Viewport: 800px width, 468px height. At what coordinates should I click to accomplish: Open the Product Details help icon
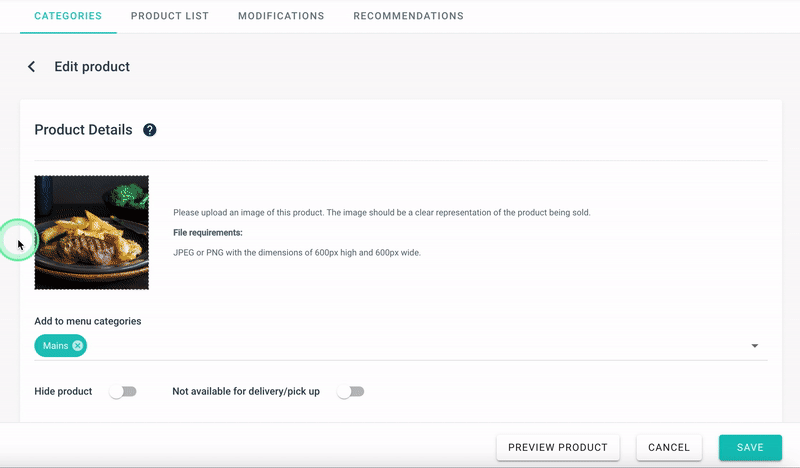(150, 130)
